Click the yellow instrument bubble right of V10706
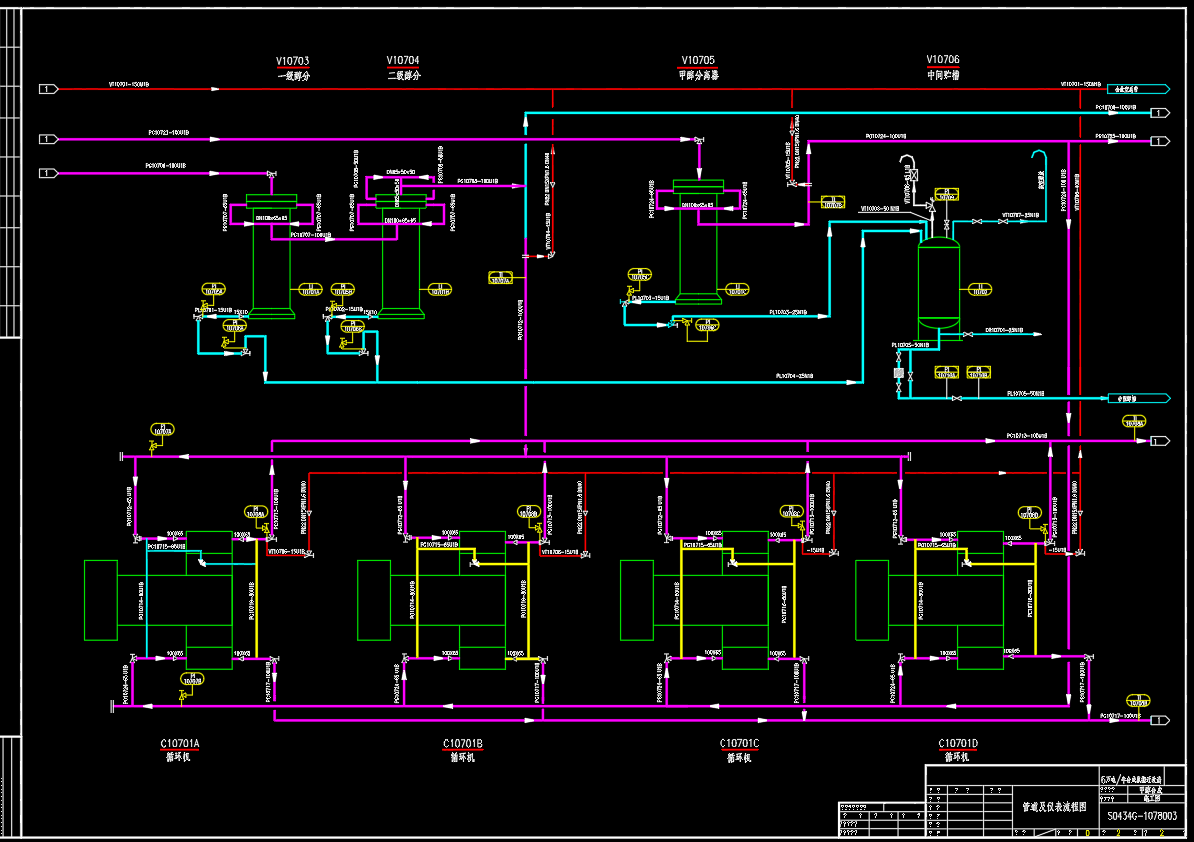 (980, 290)
